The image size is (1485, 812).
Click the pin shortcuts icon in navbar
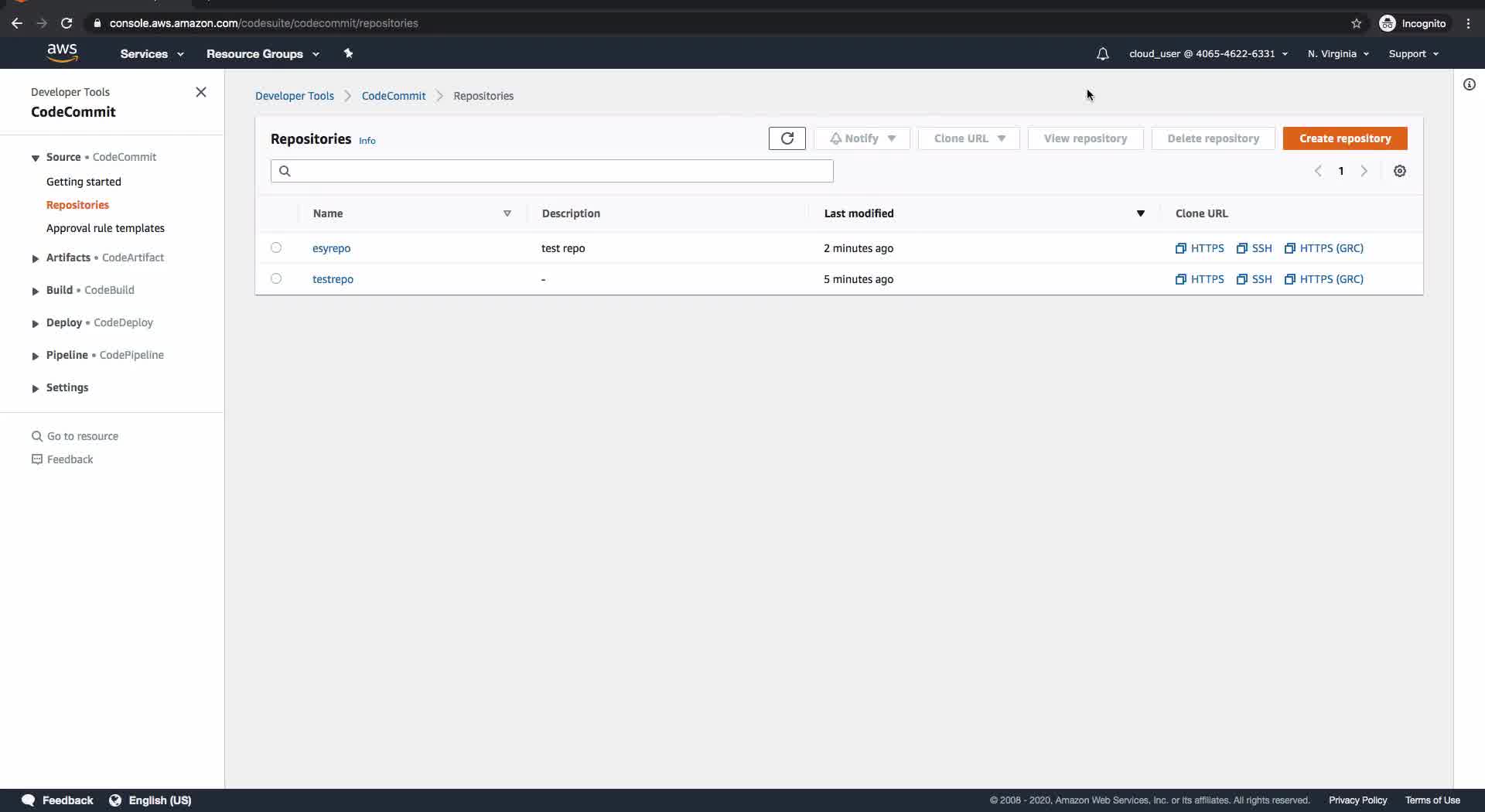point(348,53)
